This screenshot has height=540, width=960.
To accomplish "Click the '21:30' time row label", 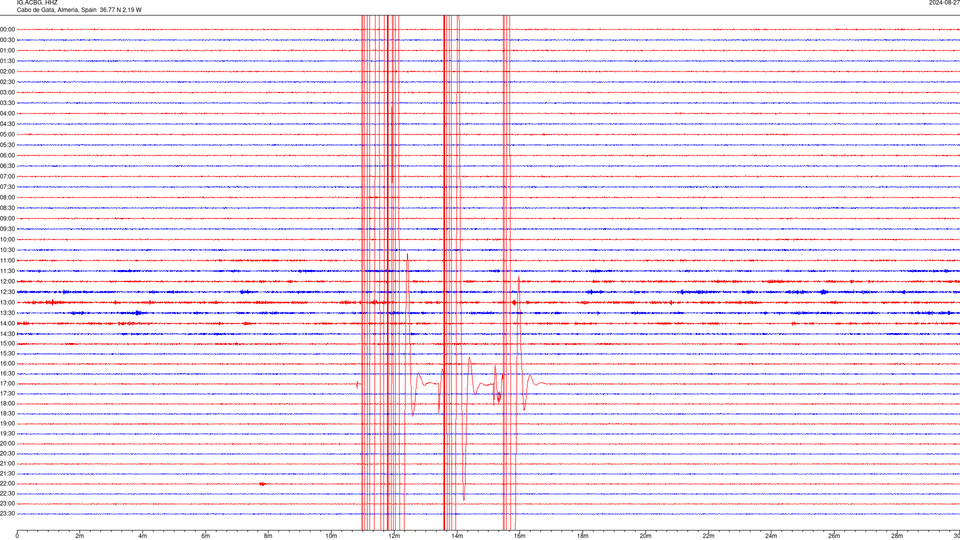I will (x=7, y=474).
